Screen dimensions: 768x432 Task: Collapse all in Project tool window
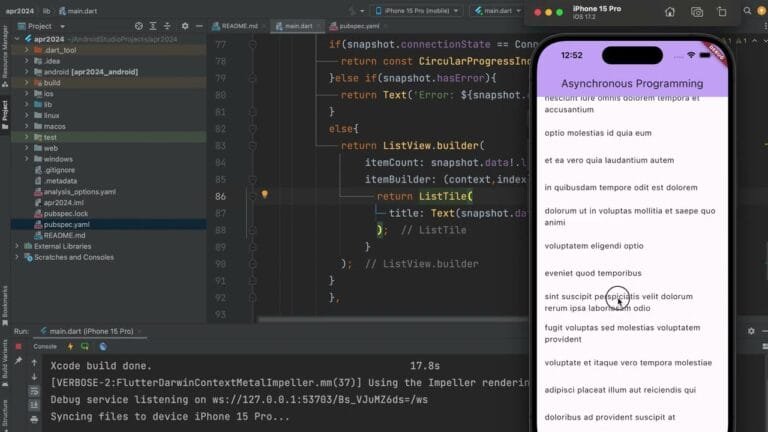coord(167,26)
